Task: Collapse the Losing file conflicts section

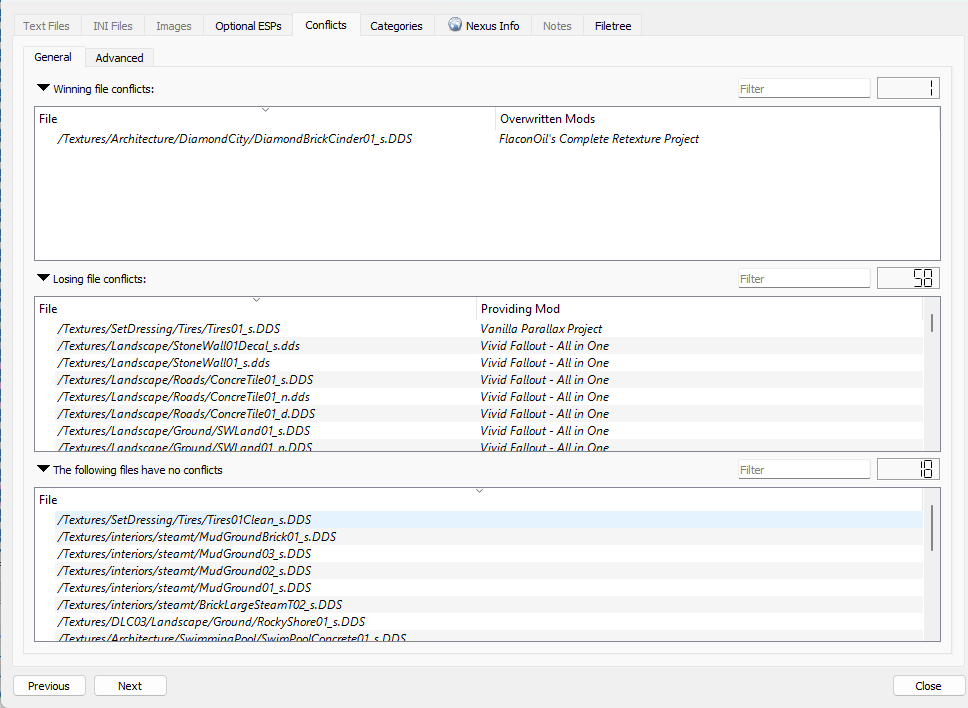Action: 43,278
